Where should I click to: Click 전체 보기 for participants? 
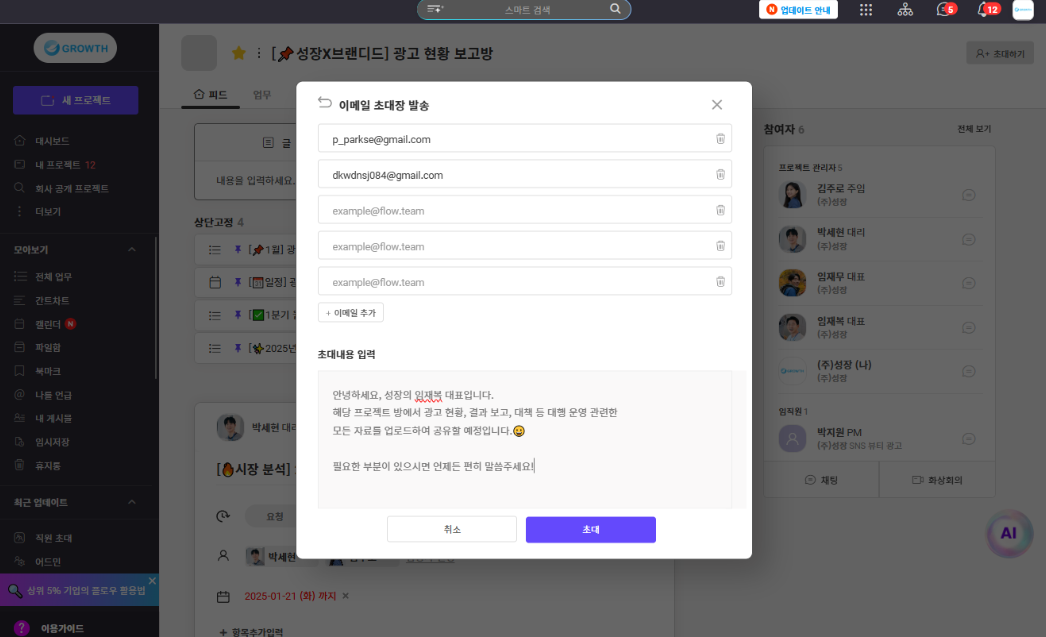(x=974, y=129)
